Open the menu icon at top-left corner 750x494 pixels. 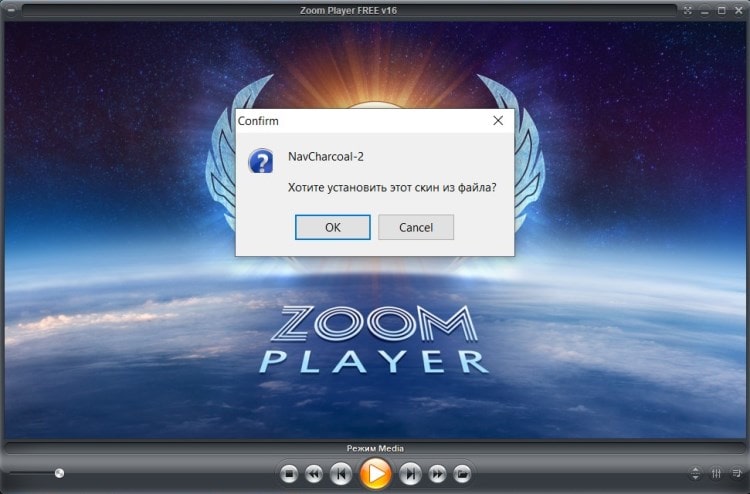coord(11,10)
